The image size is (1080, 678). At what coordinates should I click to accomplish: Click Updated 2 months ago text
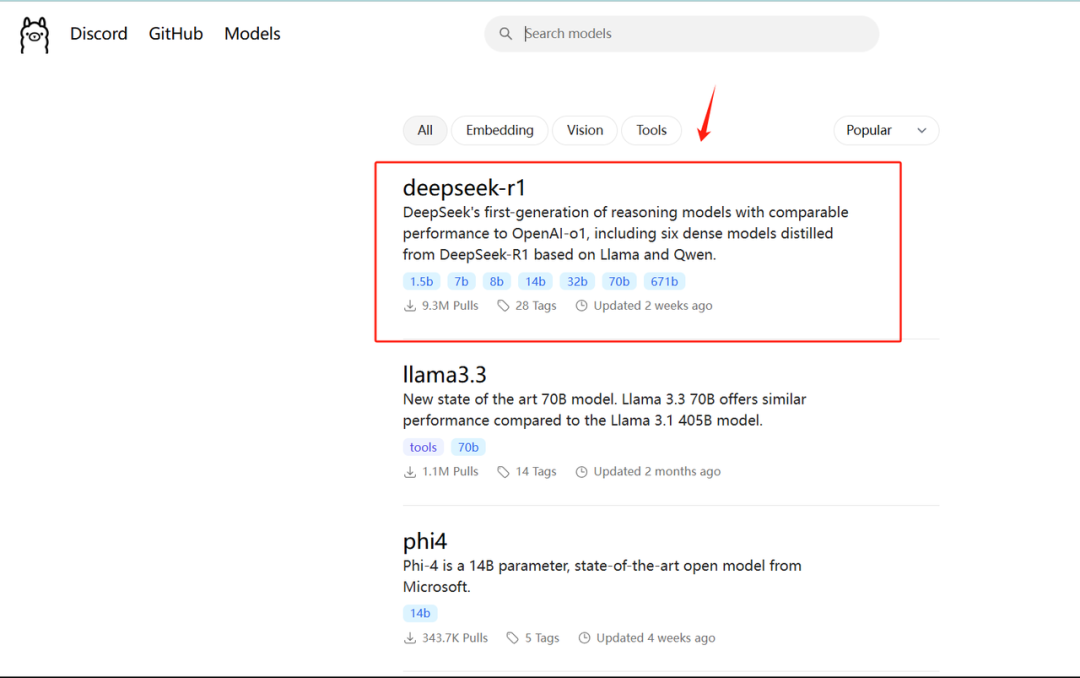click(657, 471)
